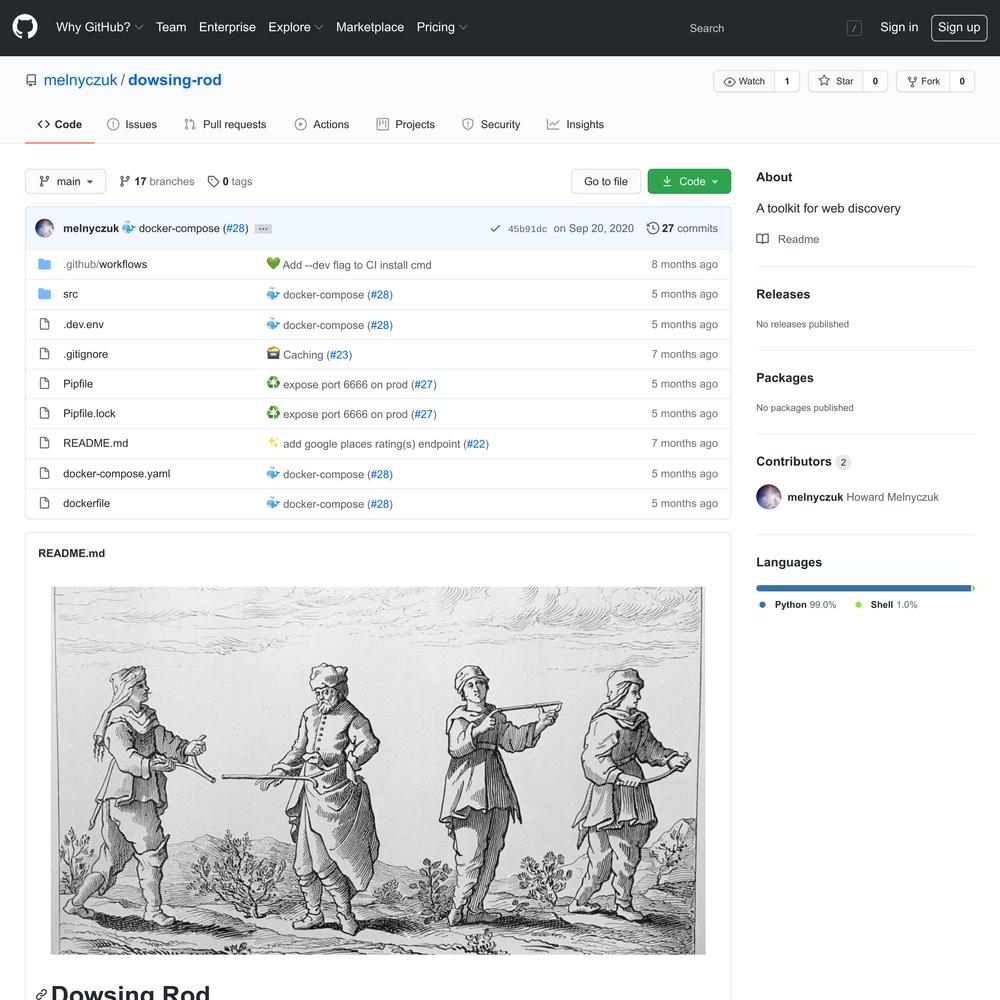The width and height of the screenshot is (1000, 1000).
Task: Open the Releases section heading link
Action: pos(783,294)
